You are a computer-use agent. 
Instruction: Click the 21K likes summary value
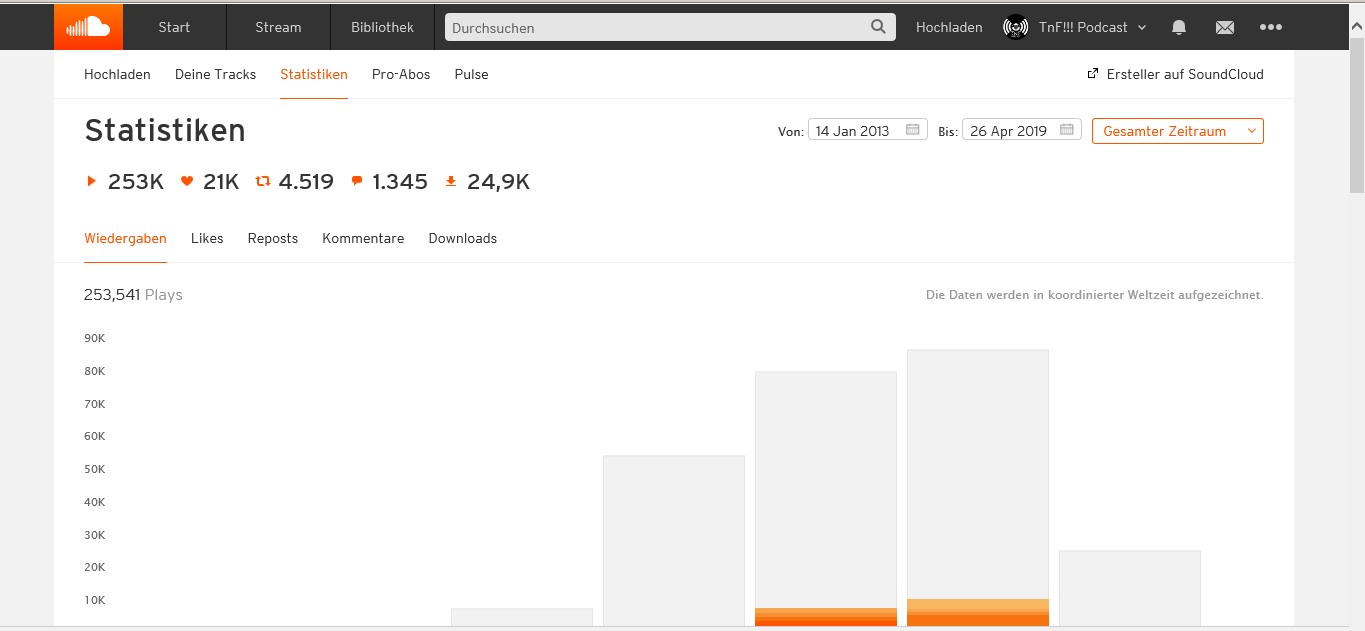coord(221,182)
